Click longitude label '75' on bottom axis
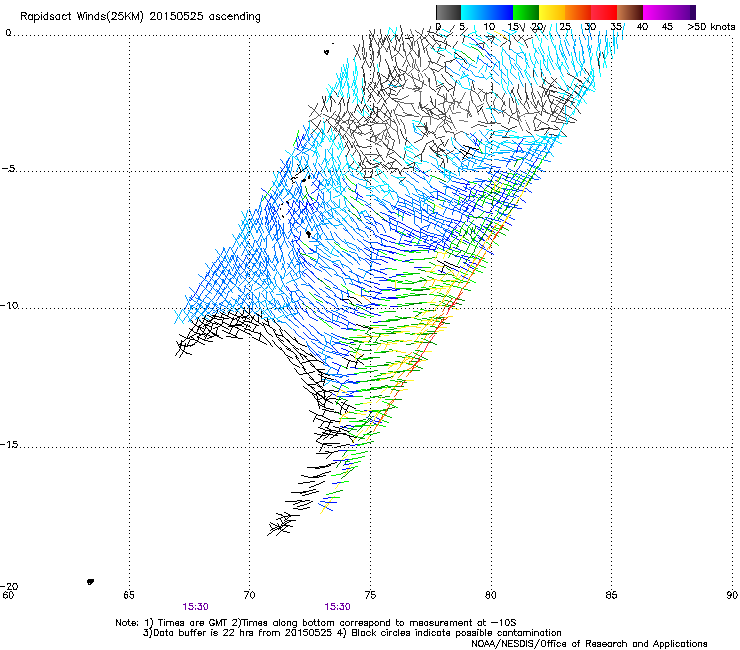The height and width of the screenshot is (650, 740). pos(370,595)
